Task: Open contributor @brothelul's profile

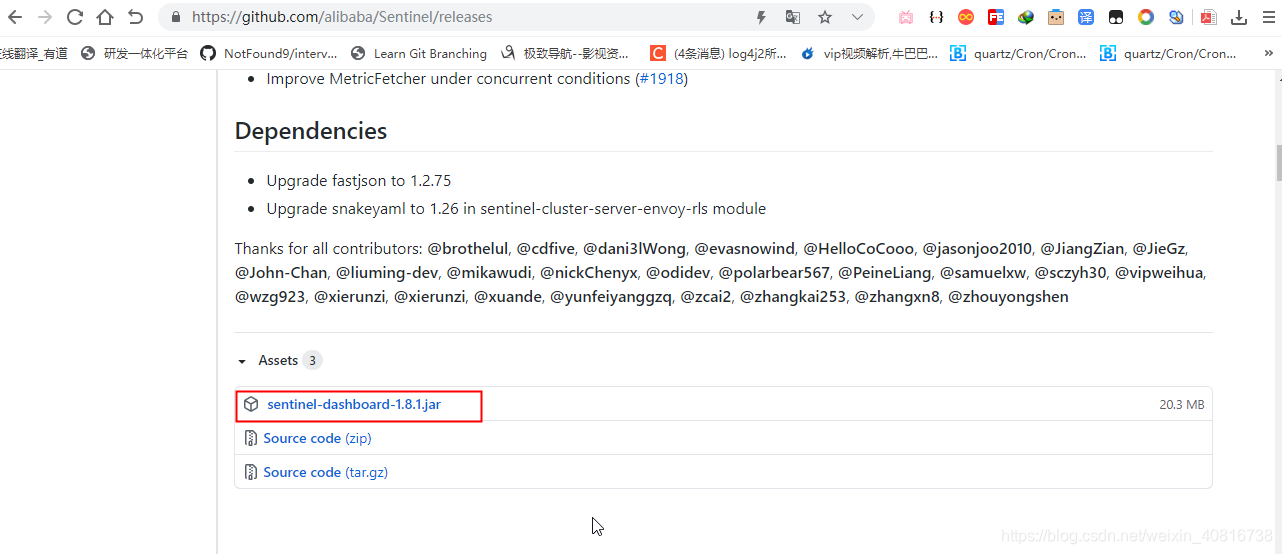Action: (x=468, y=248)
